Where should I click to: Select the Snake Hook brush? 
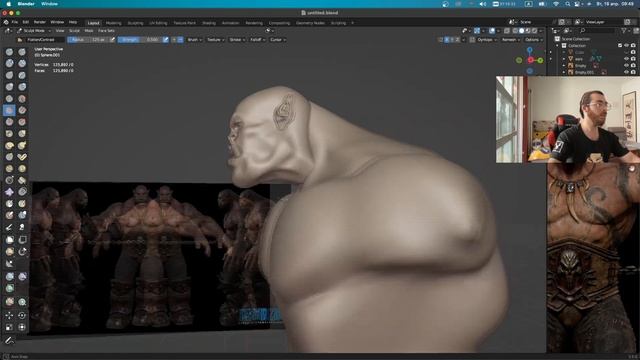coord(22,145)
